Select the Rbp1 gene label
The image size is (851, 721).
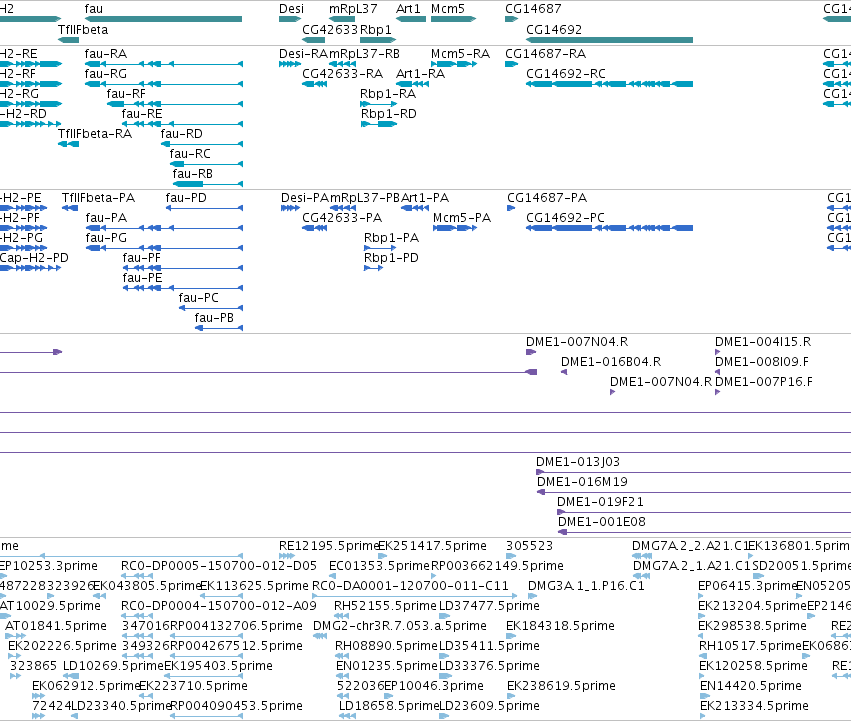[376, 29]
